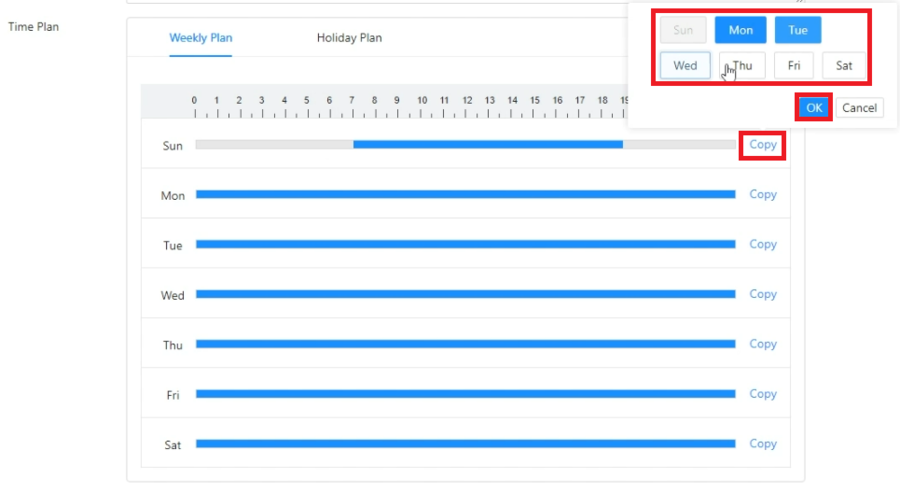900x492 pixels.
Task: Click the Sun row label
Action: click(172, 146)
